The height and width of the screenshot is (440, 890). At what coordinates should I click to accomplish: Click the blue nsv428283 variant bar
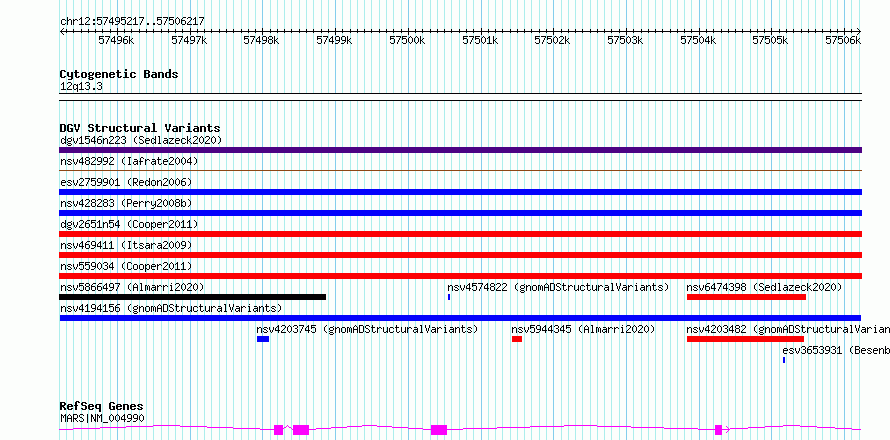point(460,213)
